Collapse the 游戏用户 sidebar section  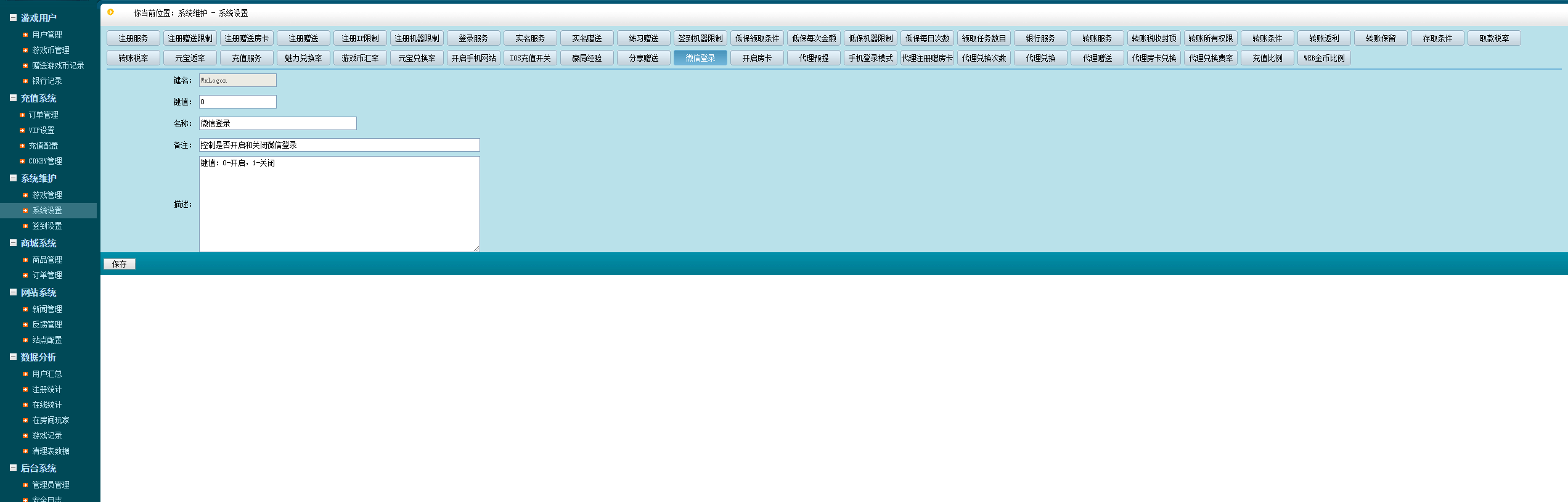[13, 18]
